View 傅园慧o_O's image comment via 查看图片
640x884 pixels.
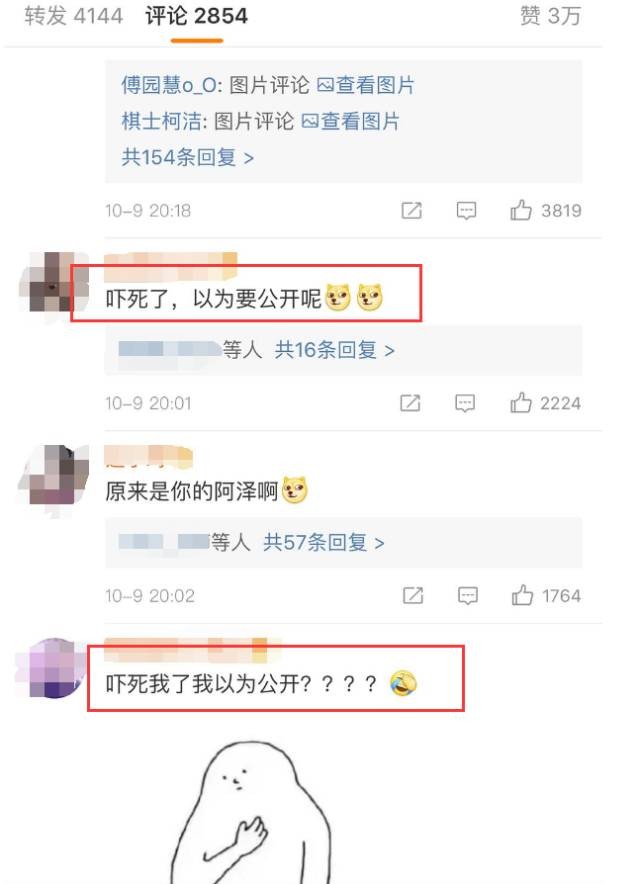tap(366, 85)
